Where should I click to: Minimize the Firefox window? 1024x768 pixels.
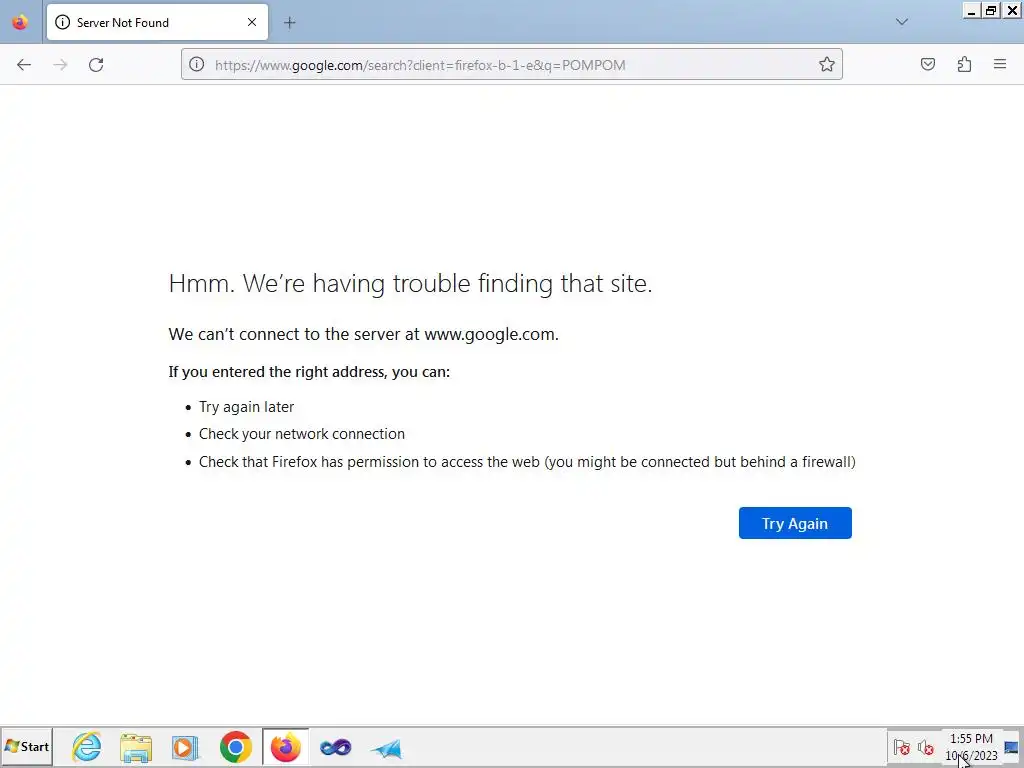point(972,10)
